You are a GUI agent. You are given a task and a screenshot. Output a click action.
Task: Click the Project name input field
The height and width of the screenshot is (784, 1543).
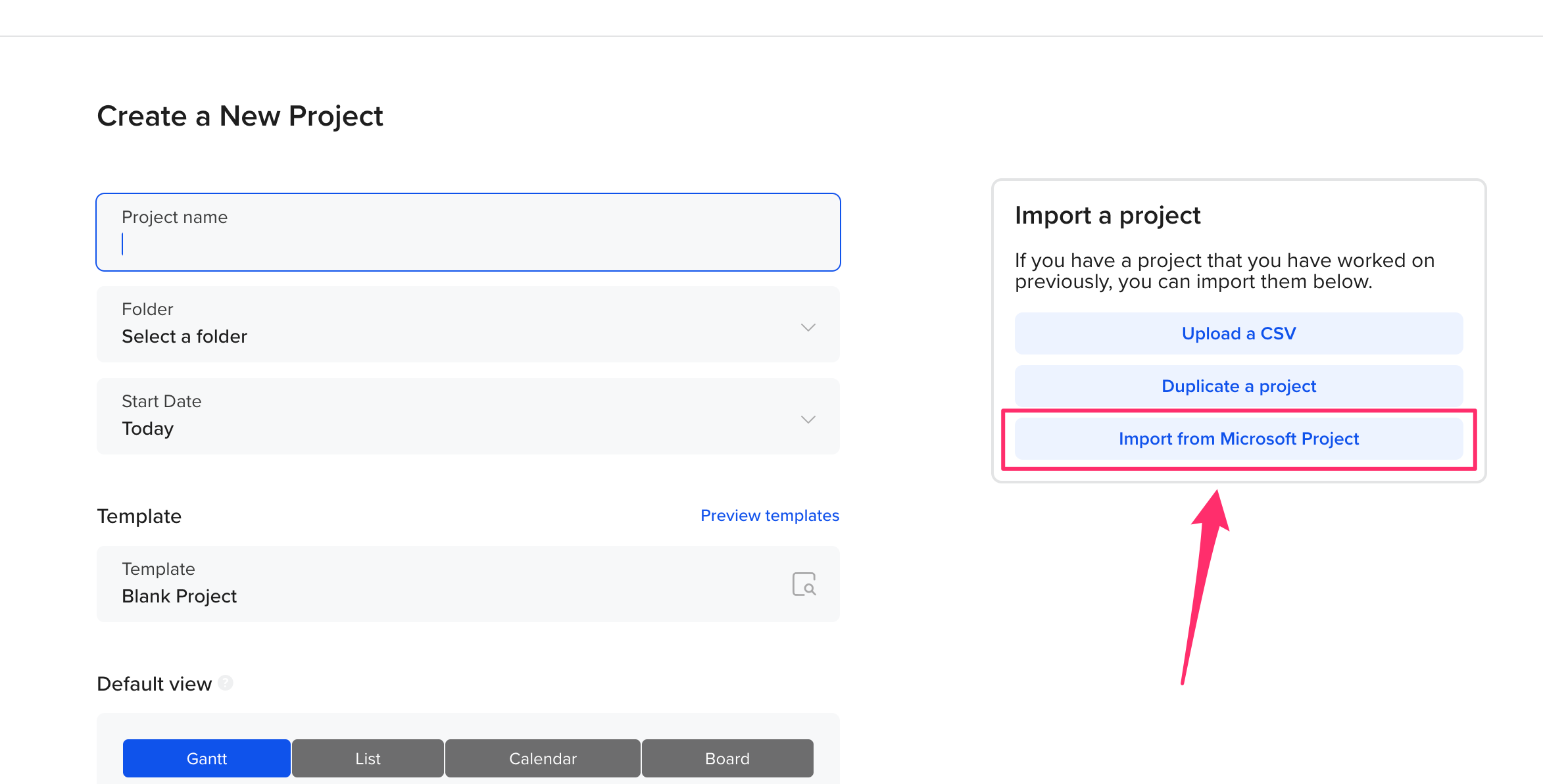pos(468,232)
